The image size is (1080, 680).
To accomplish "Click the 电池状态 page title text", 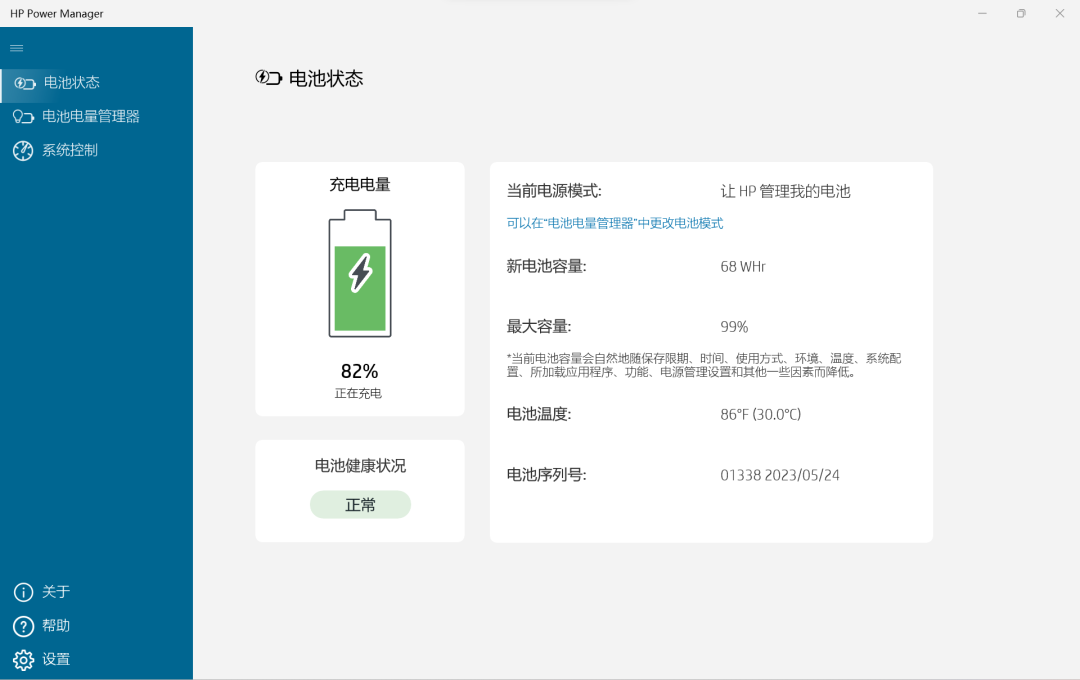I will pos(326,79).
